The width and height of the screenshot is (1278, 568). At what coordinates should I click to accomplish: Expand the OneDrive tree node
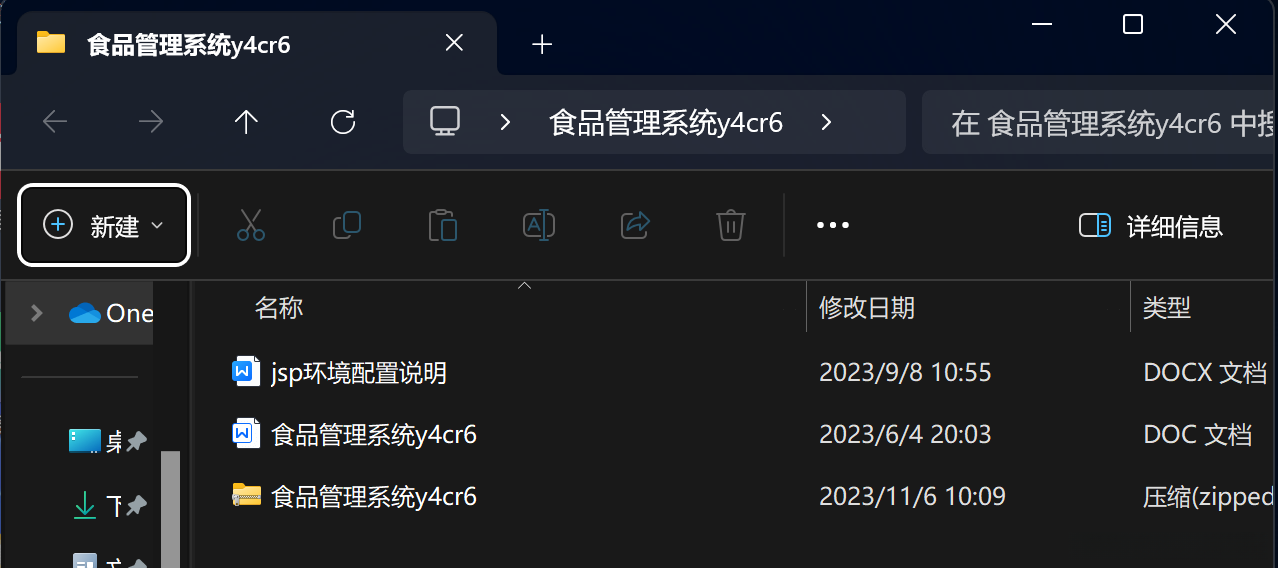(37, 313)
